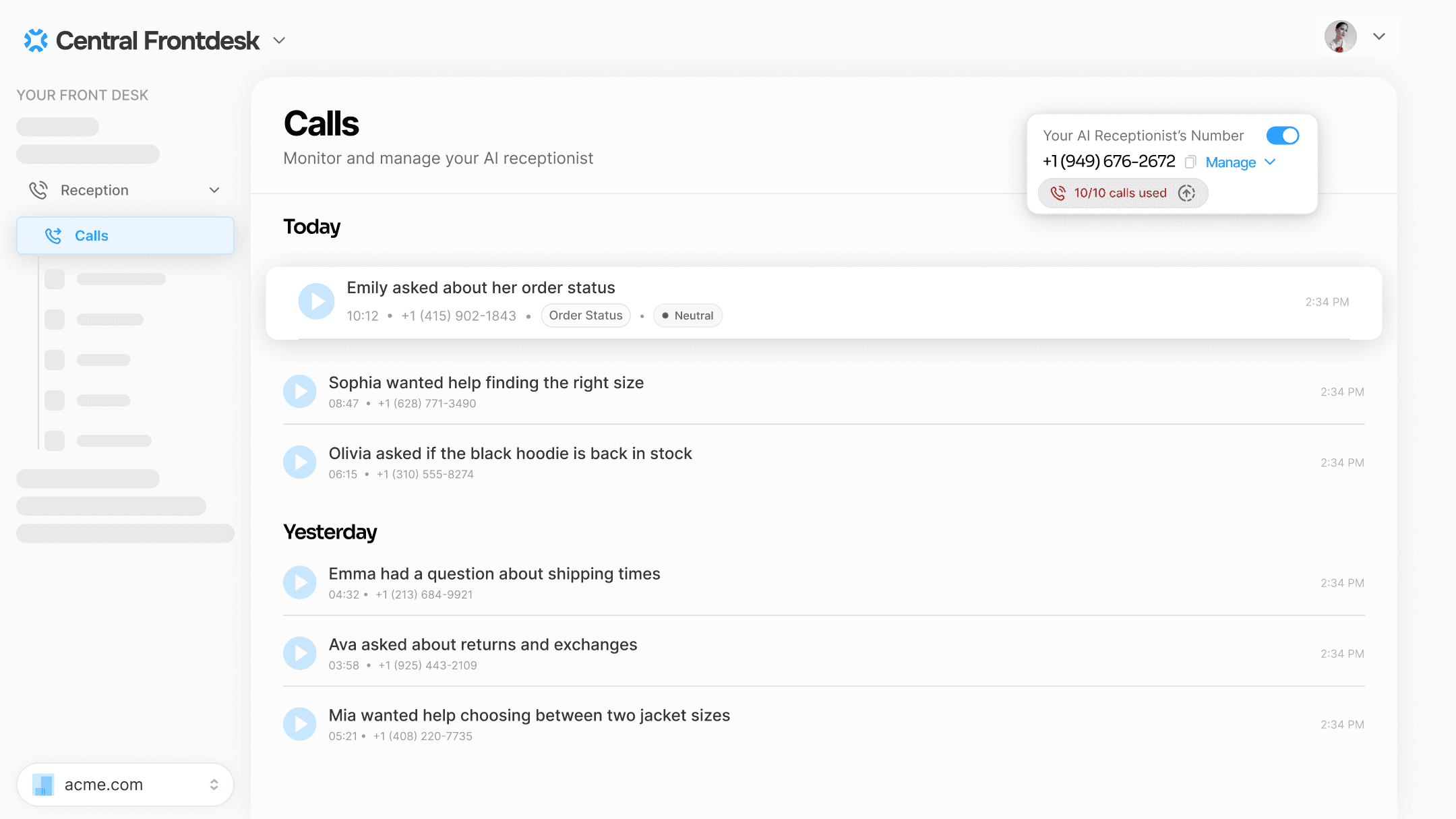Collapse the Reception section chevron
Image resolution: width=1456 pixels, height=819 pixels.
[x=214, y=190]
